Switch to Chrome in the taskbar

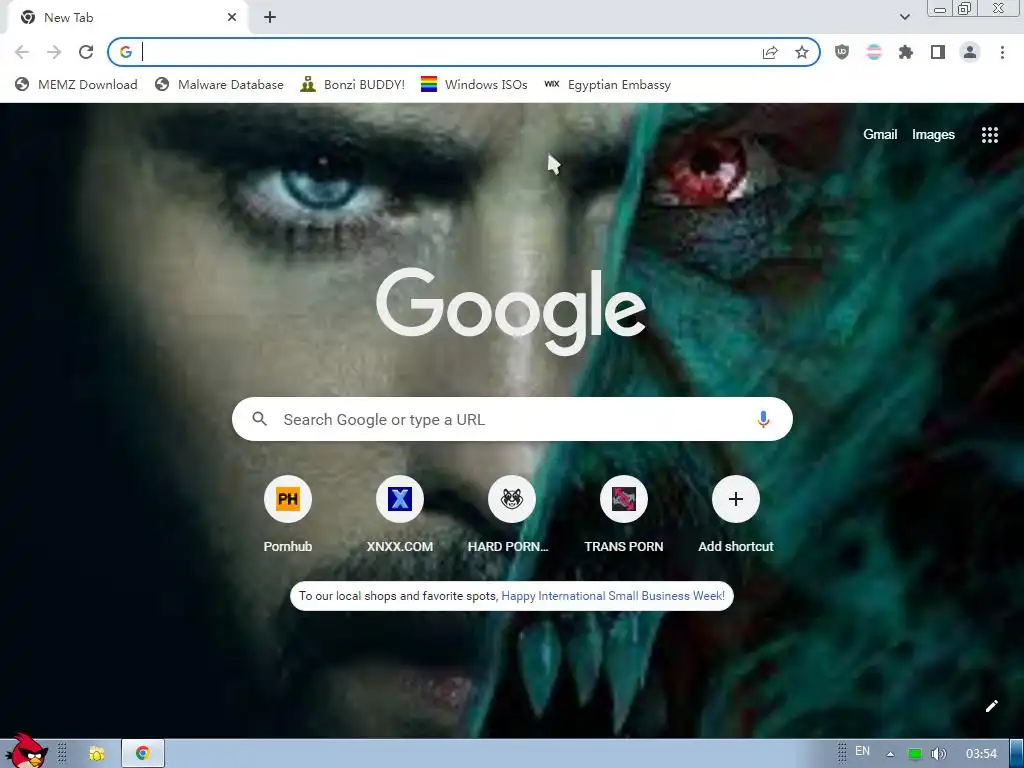tap(143, 754)
